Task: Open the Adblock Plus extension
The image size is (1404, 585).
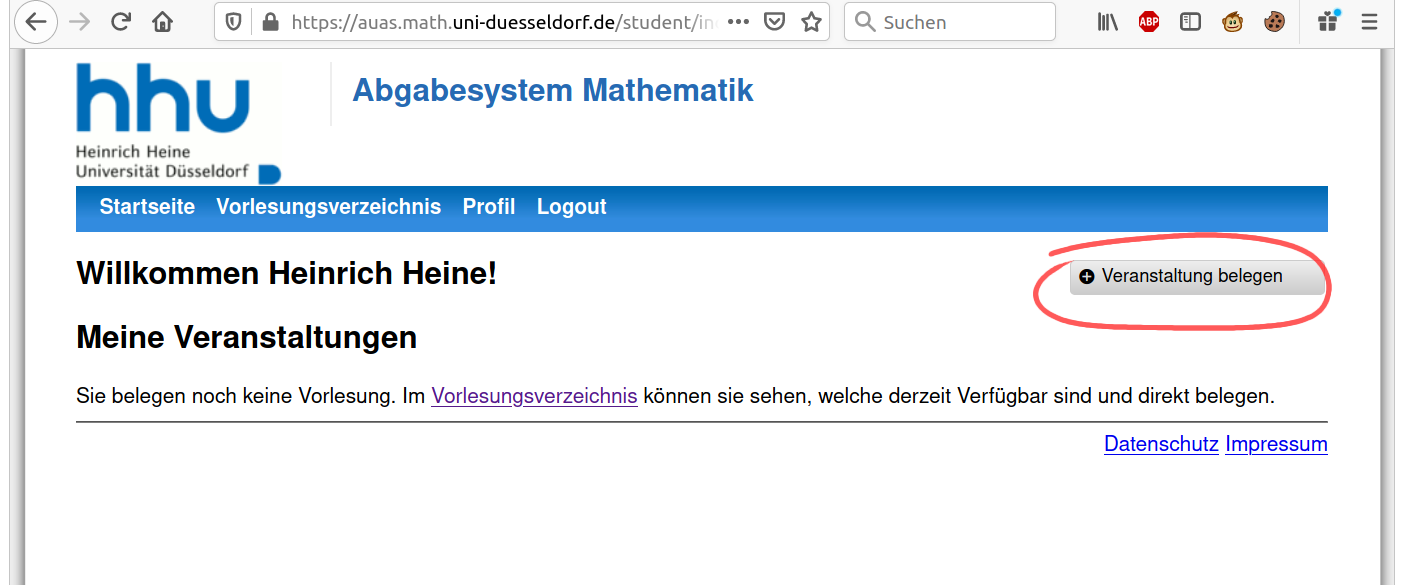Action: click(x=1149, y=22)
